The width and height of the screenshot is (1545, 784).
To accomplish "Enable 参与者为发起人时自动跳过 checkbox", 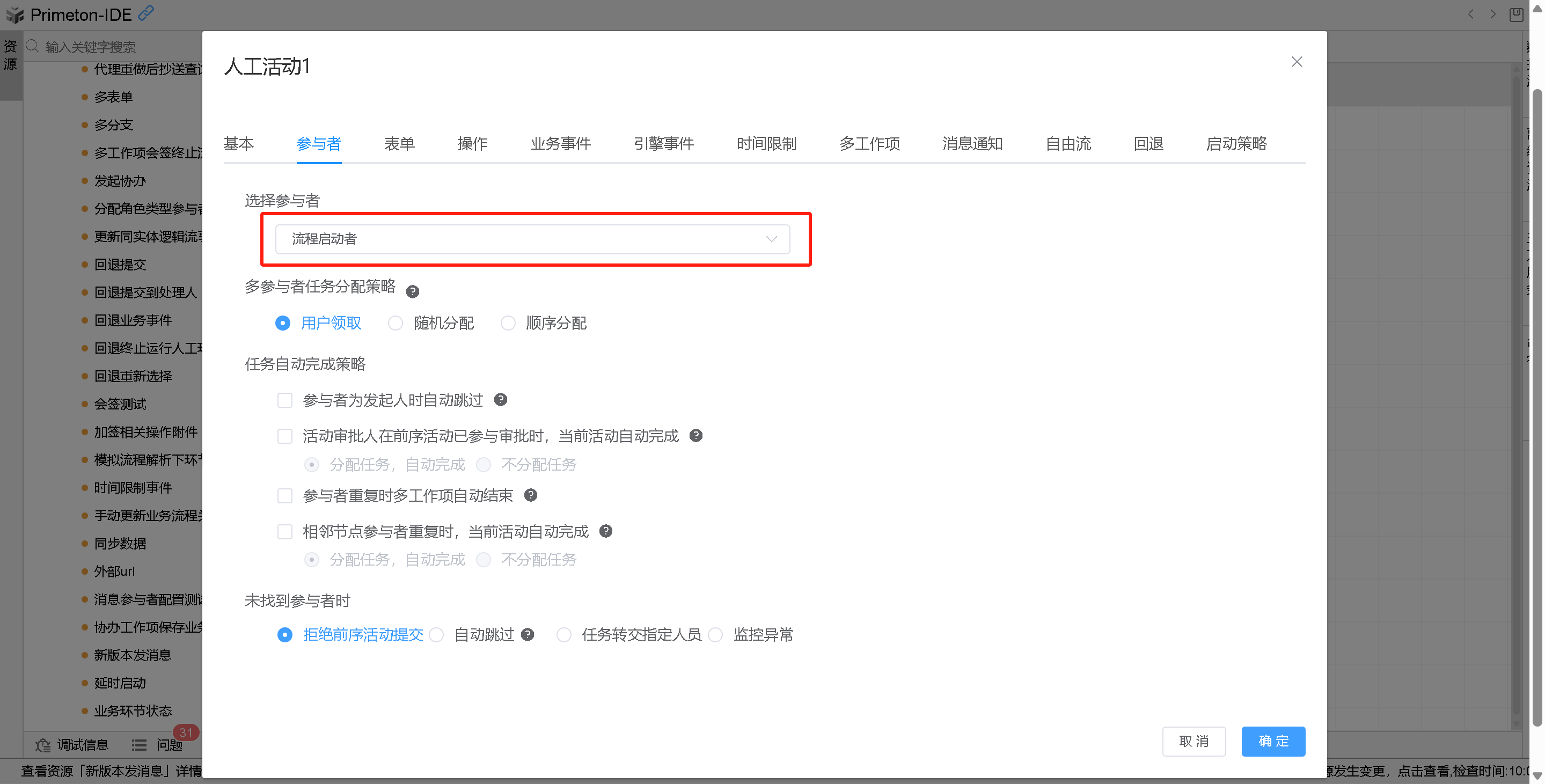I will click(x=285, y=400).
